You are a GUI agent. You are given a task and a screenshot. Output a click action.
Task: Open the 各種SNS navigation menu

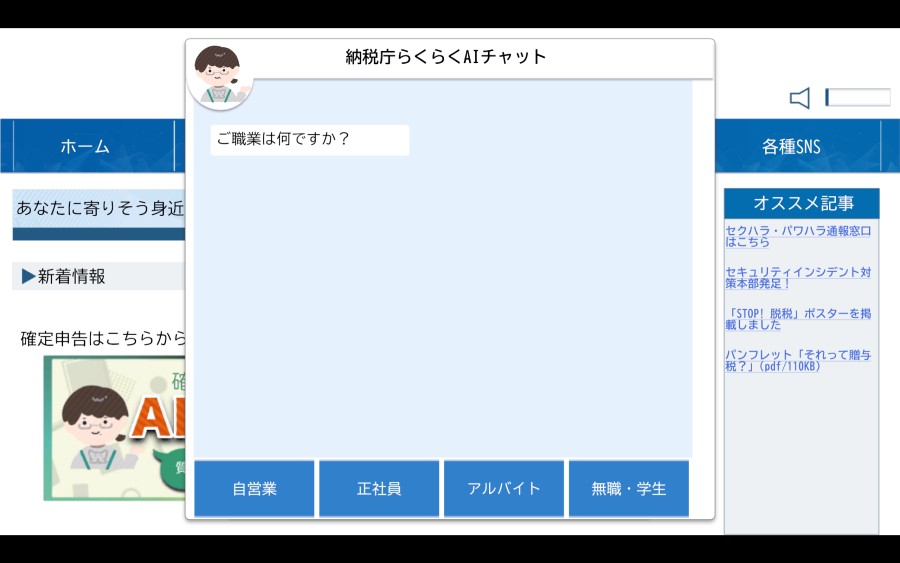(790, 147)
